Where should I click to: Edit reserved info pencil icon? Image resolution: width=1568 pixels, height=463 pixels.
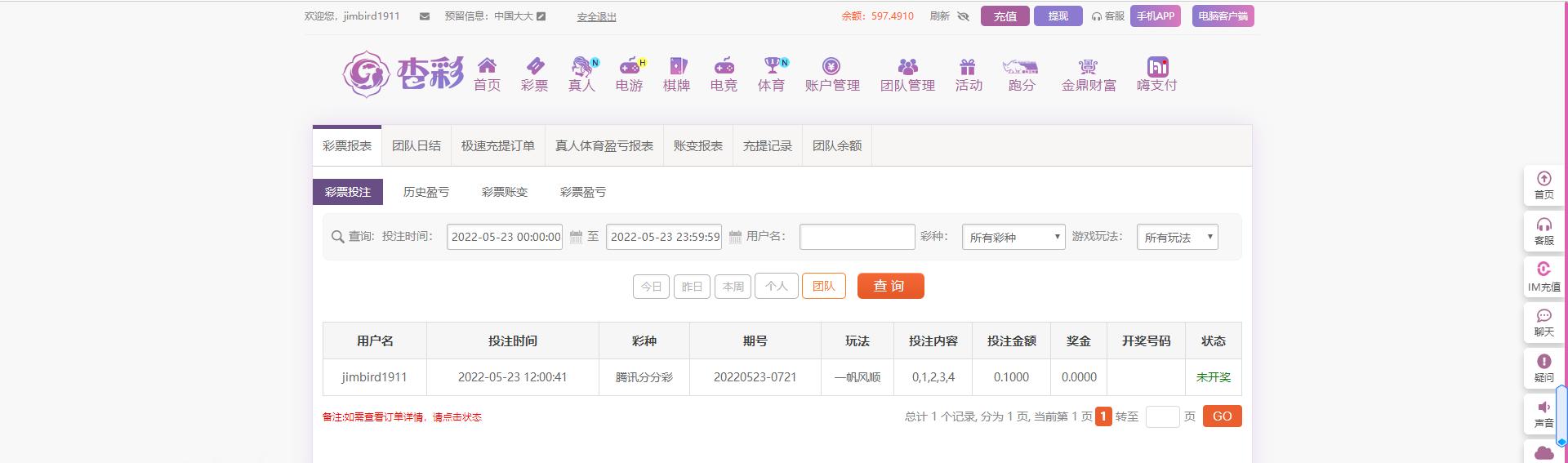(541, 16)
